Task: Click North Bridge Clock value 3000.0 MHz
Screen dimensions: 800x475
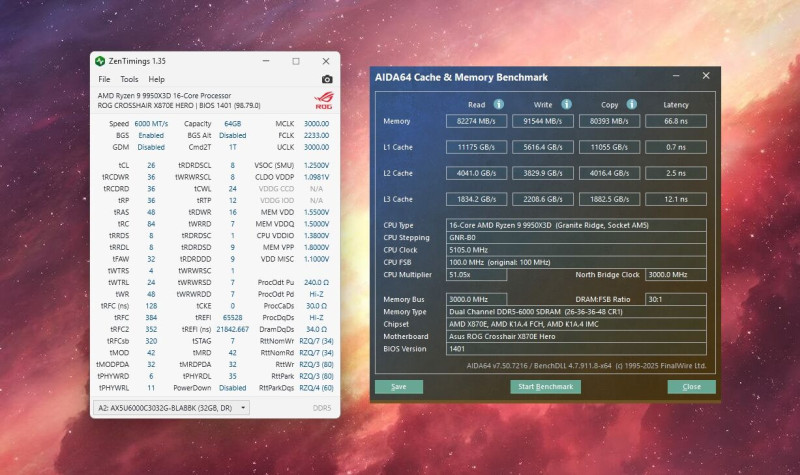Action: coord(676,274)
